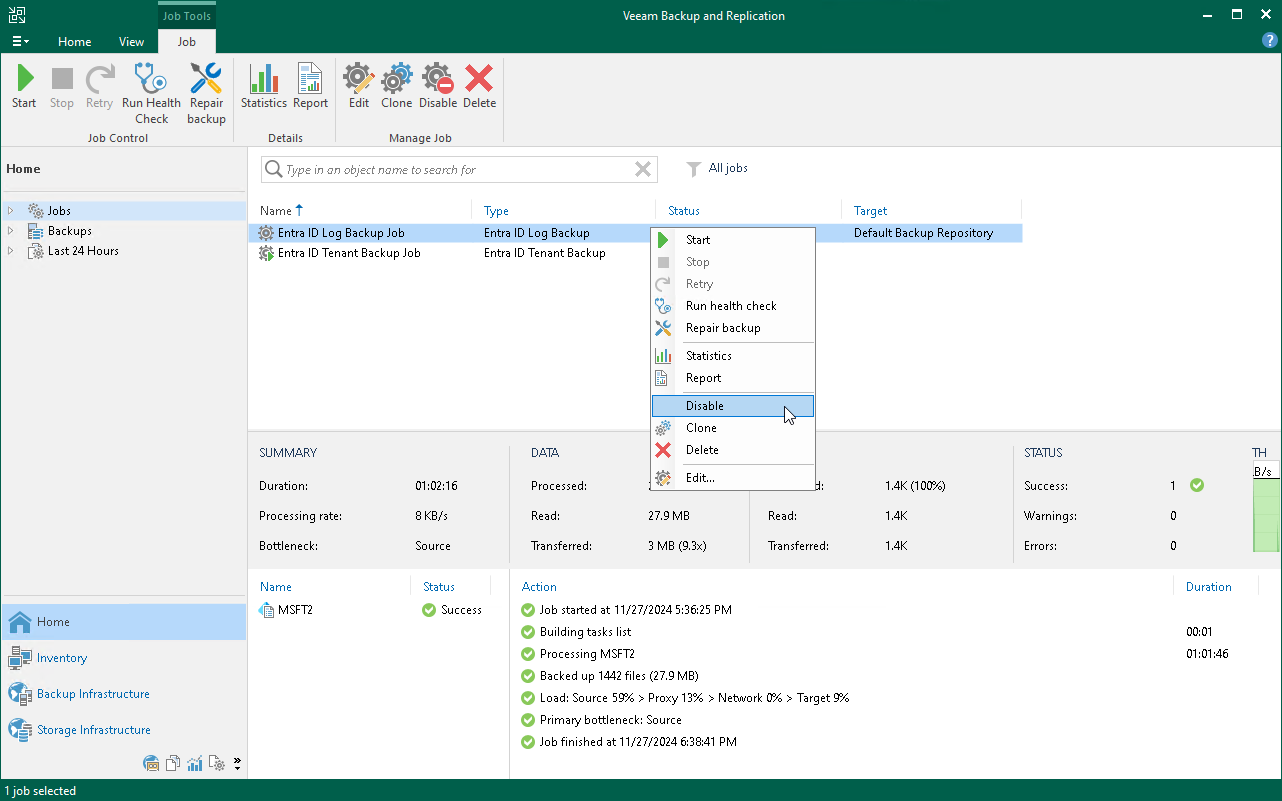1282x801 pixels.
Task: Choose Disable in the context menu
Action: click(x=733, y=406)
